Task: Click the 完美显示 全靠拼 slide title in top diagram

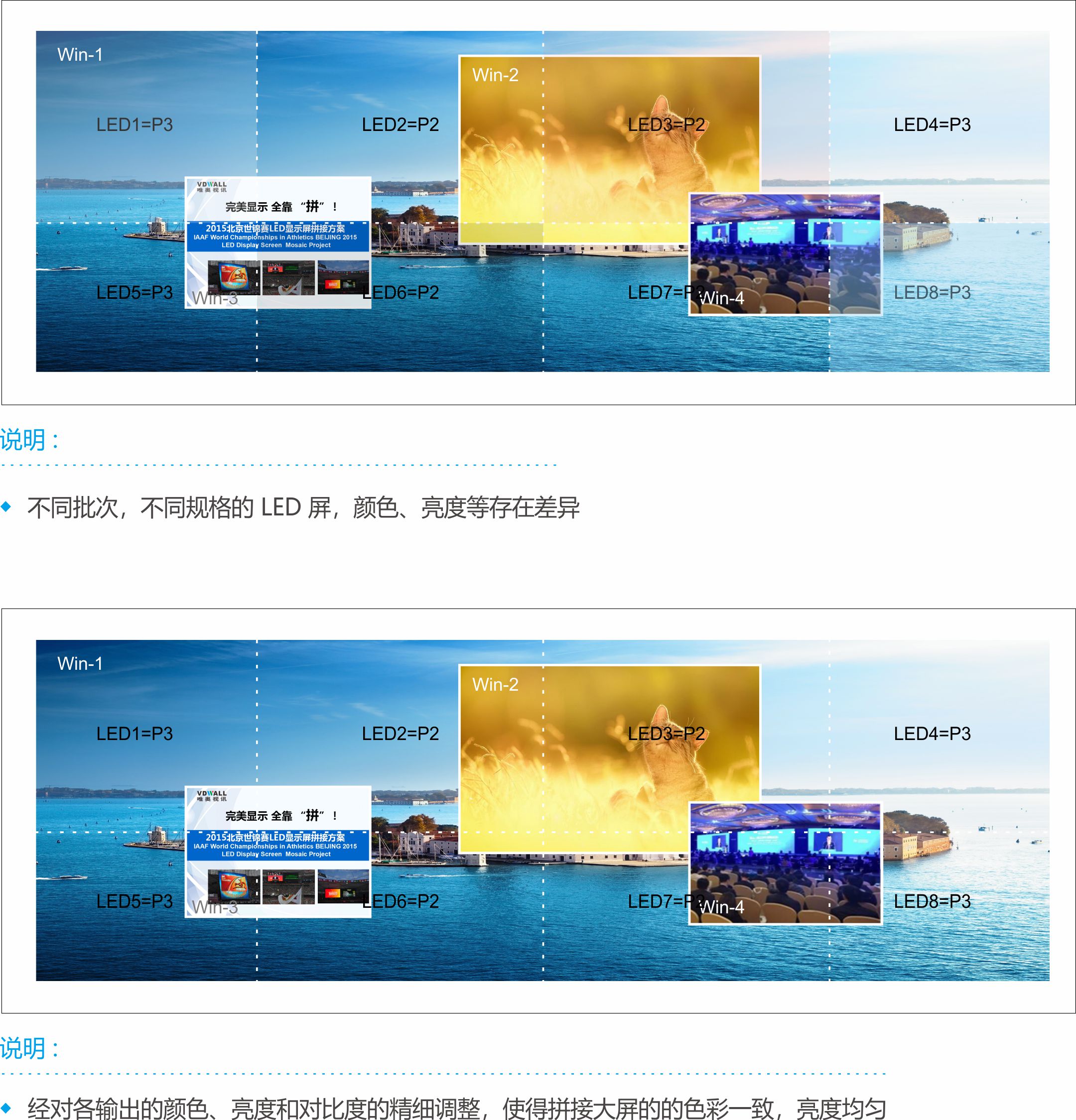Action: pyautogui.click(x=281, y=206)
